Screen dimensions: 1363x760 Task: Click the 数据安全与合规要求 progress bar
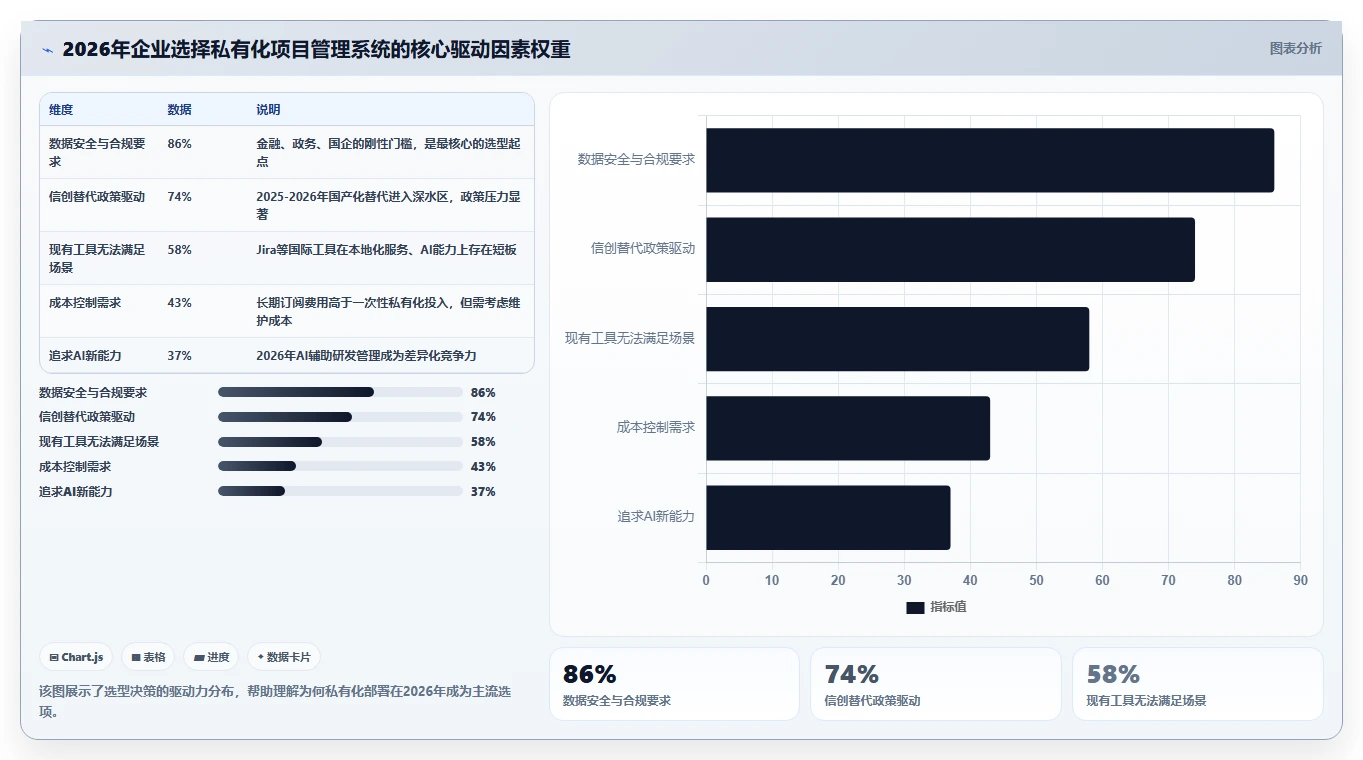point(340,392)
